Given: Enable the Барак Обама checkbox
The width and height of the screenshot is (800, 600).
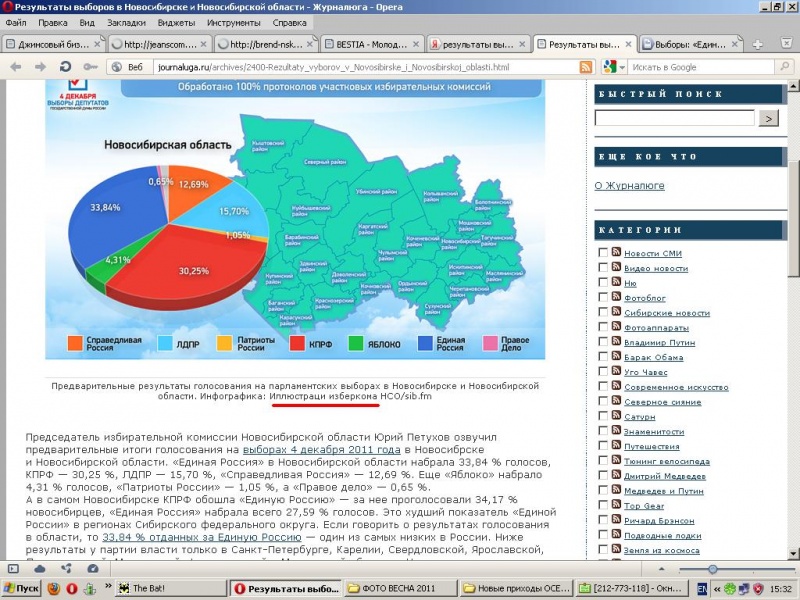Looking at the screenshot, I should pyautogui.click(x=603, y=357).
